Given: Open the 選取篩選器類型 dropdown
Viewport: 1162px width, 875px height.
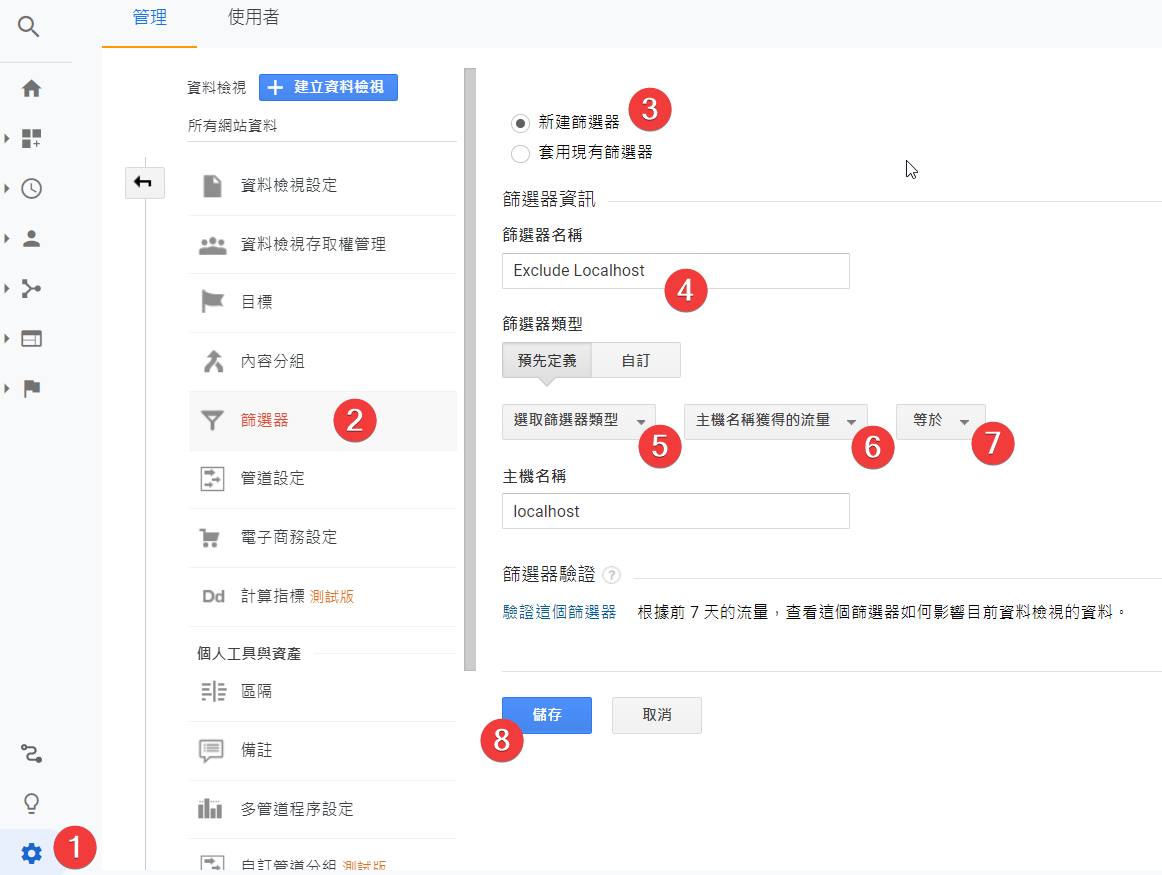Looking at the screenshot, I should pos(578,421).
